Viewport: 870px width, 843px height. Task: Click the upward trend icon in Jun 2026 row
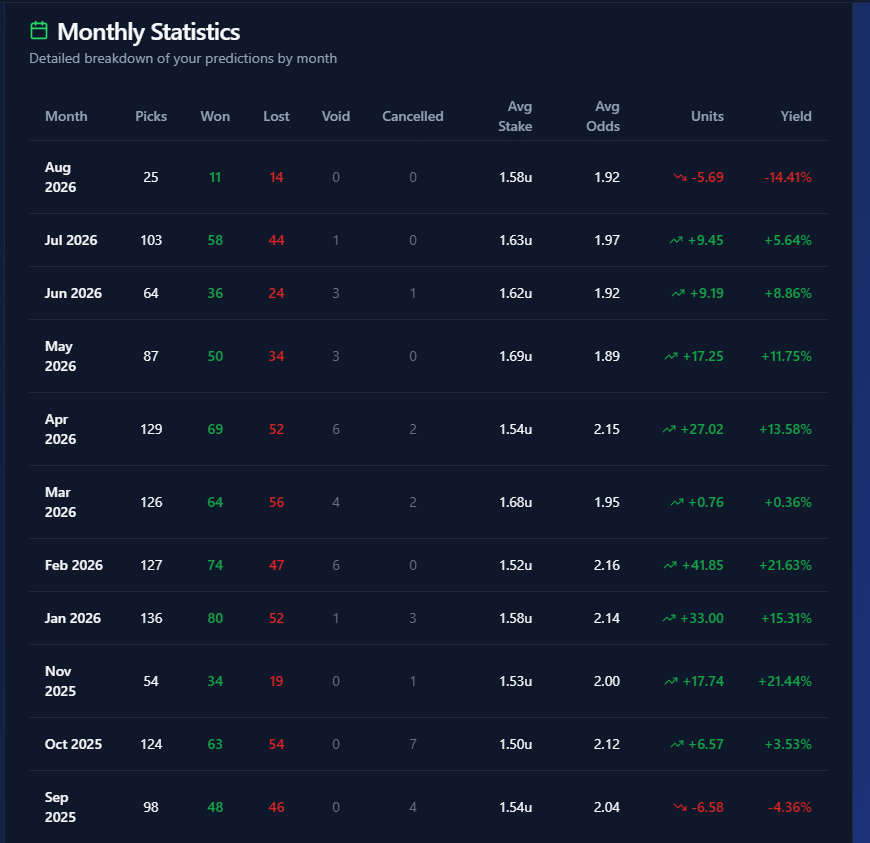point(678,293)
